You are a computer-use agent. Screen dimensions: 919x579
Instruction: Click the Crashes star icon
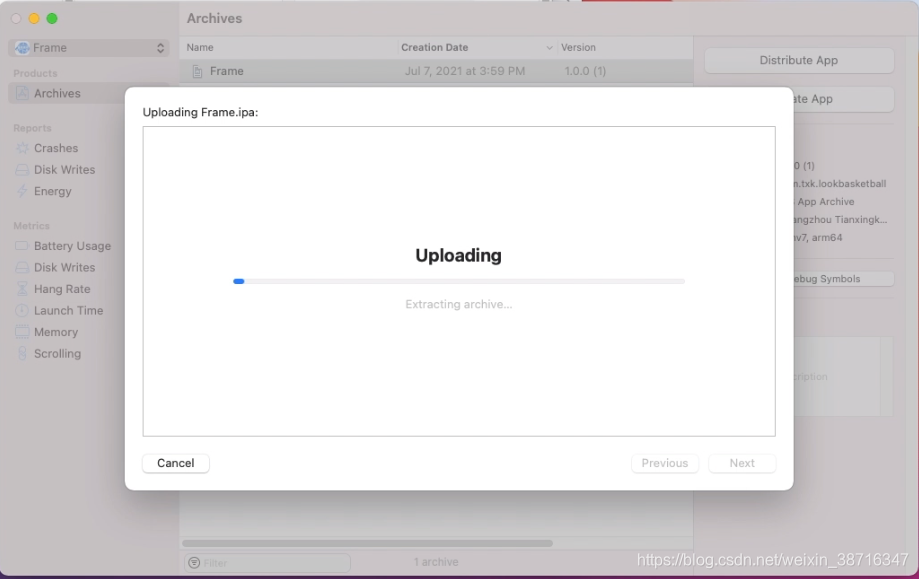(22, 148)
